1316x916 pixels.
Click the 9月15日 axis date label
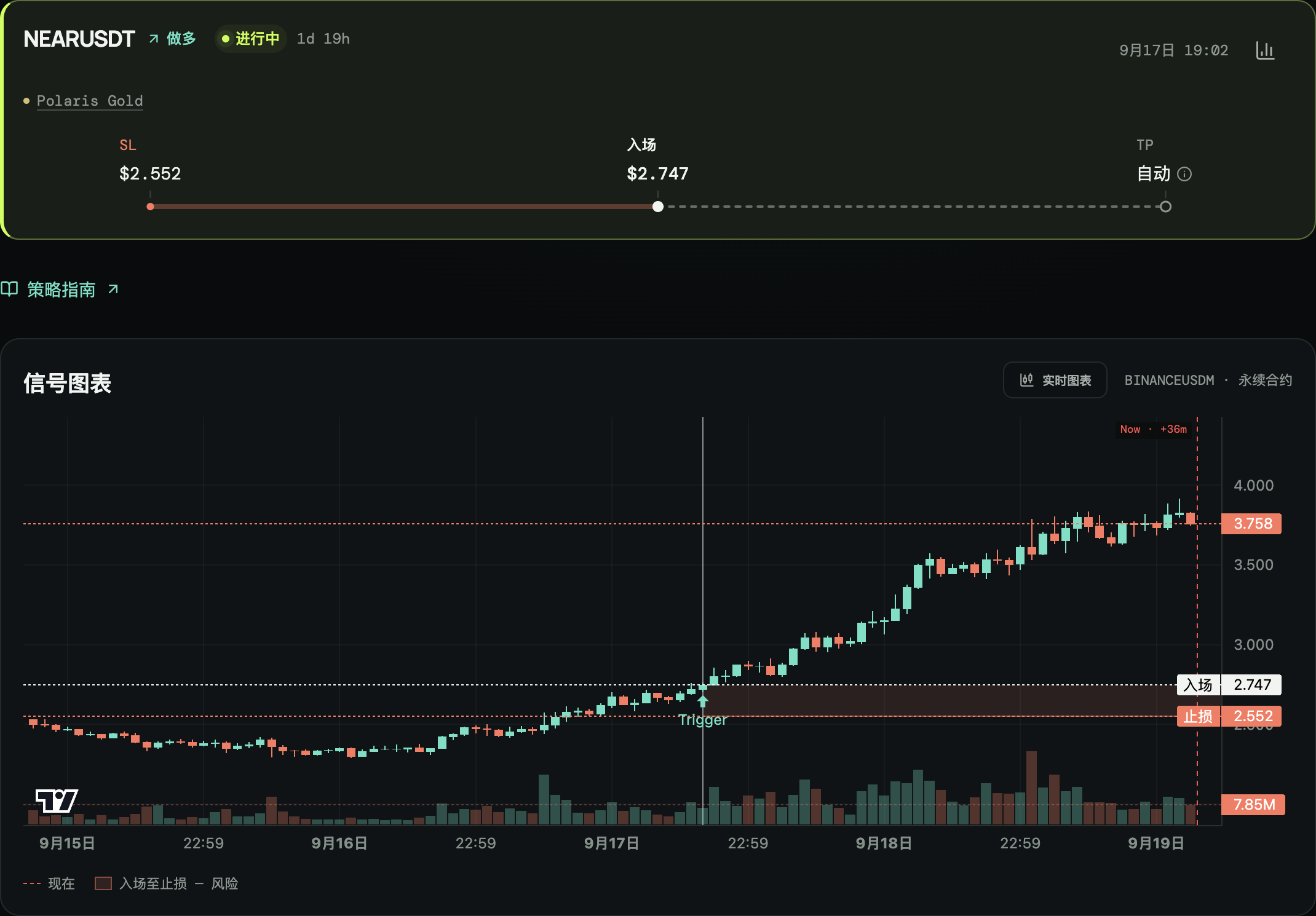67,843
